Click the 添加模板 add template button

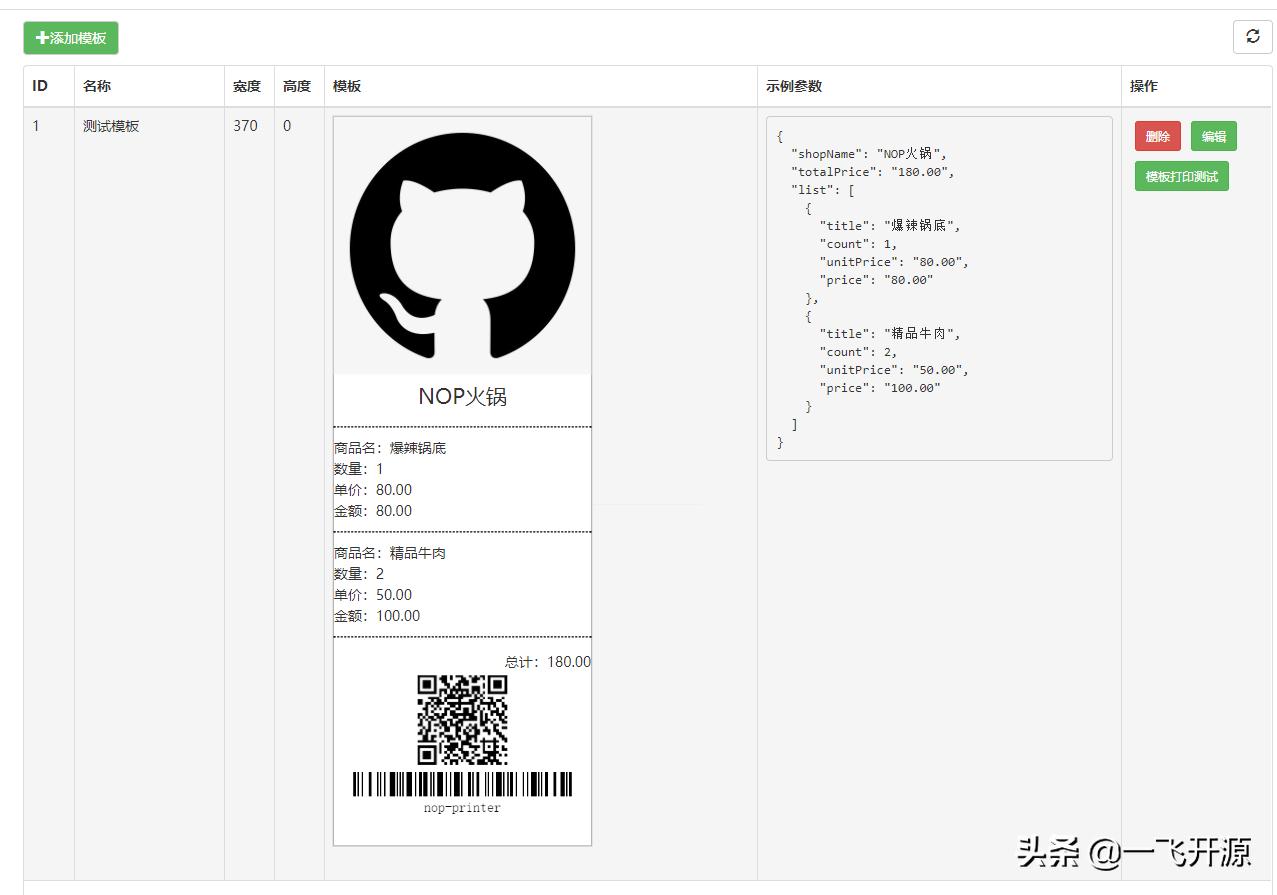click(x=70, y=37)
